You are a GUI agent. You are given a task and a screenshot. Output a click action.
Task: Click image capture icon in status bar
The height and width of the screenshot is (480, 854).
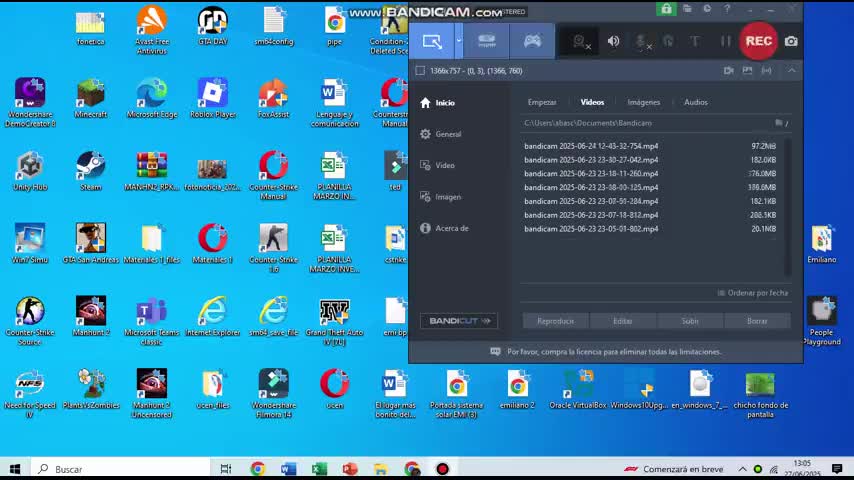coord(747,71)
